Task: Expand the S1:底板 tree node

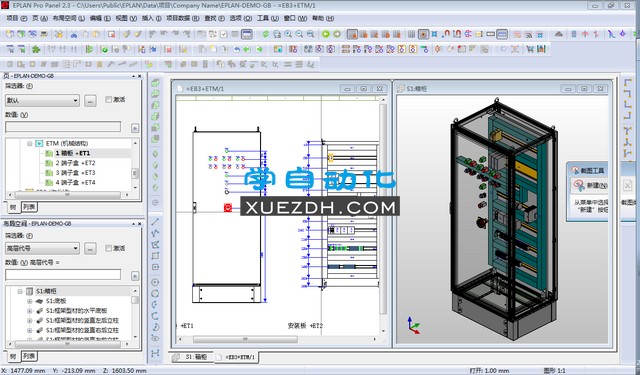Action: click(29, 301)
